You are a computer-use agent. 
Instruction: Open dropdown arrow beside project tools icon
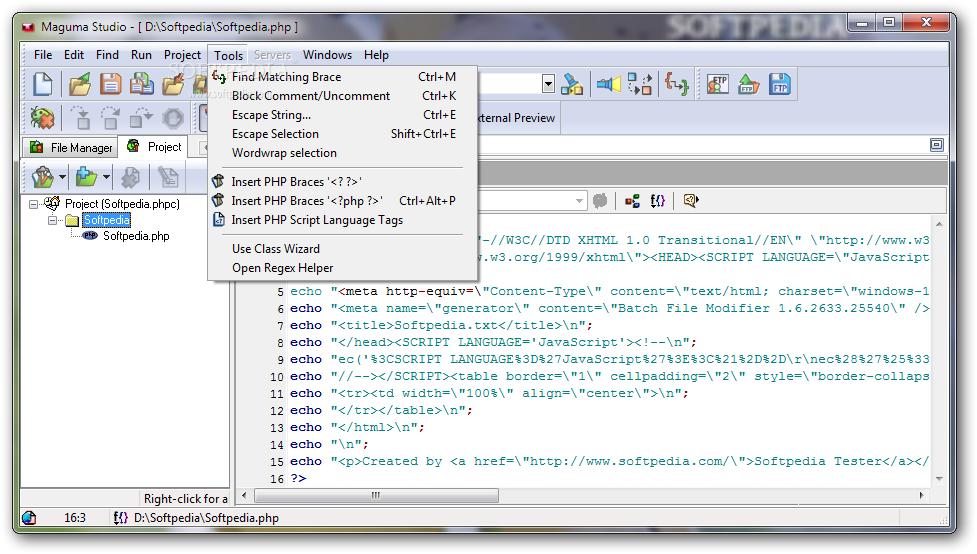62,178
